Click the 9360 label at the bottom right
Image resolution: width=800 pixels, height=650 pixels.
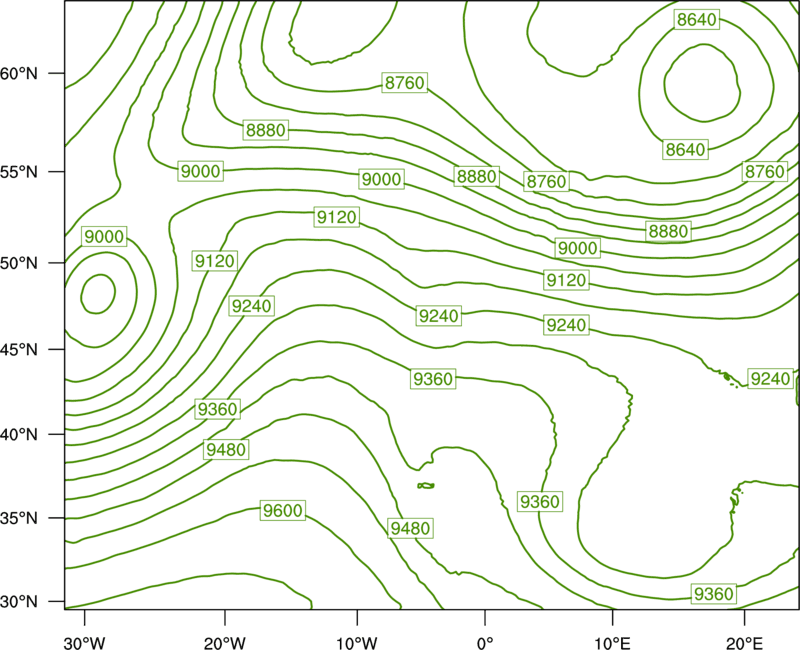[x=714, y=594]
